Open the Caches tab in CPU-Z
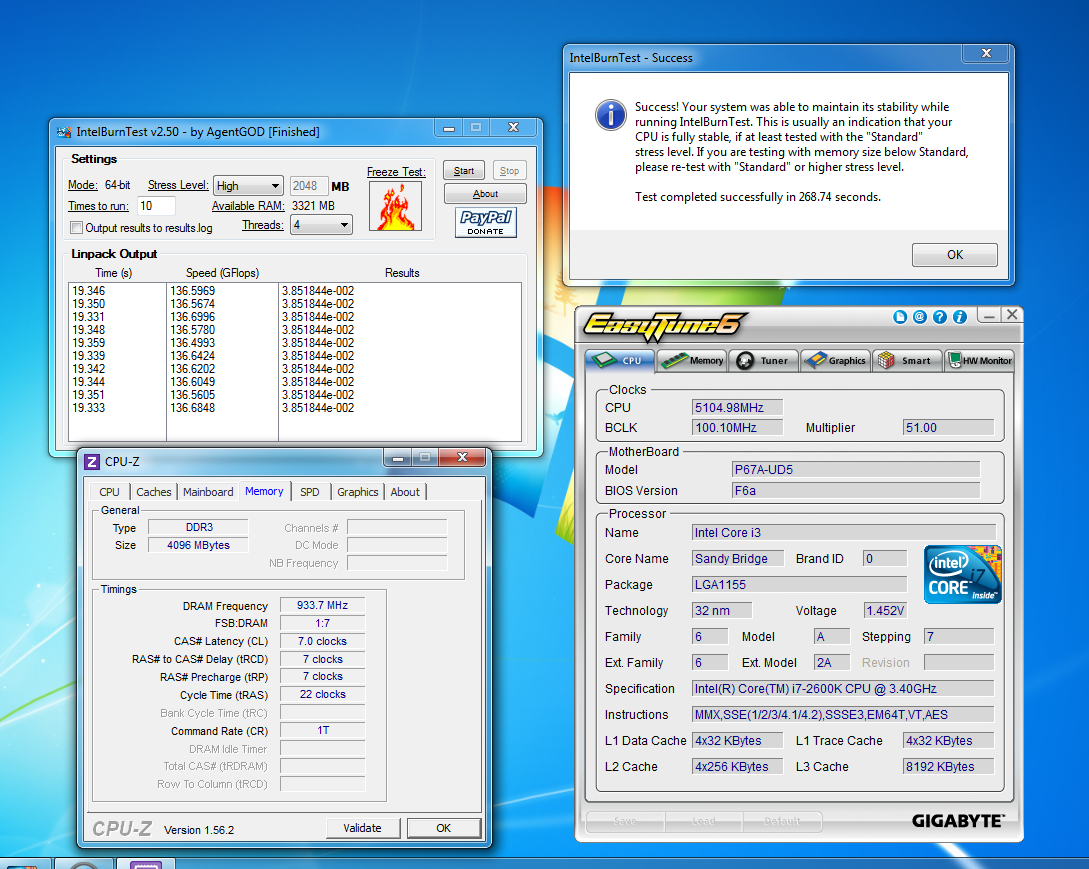The height and width of the screenshot is (869, 1089). (153, 492)
